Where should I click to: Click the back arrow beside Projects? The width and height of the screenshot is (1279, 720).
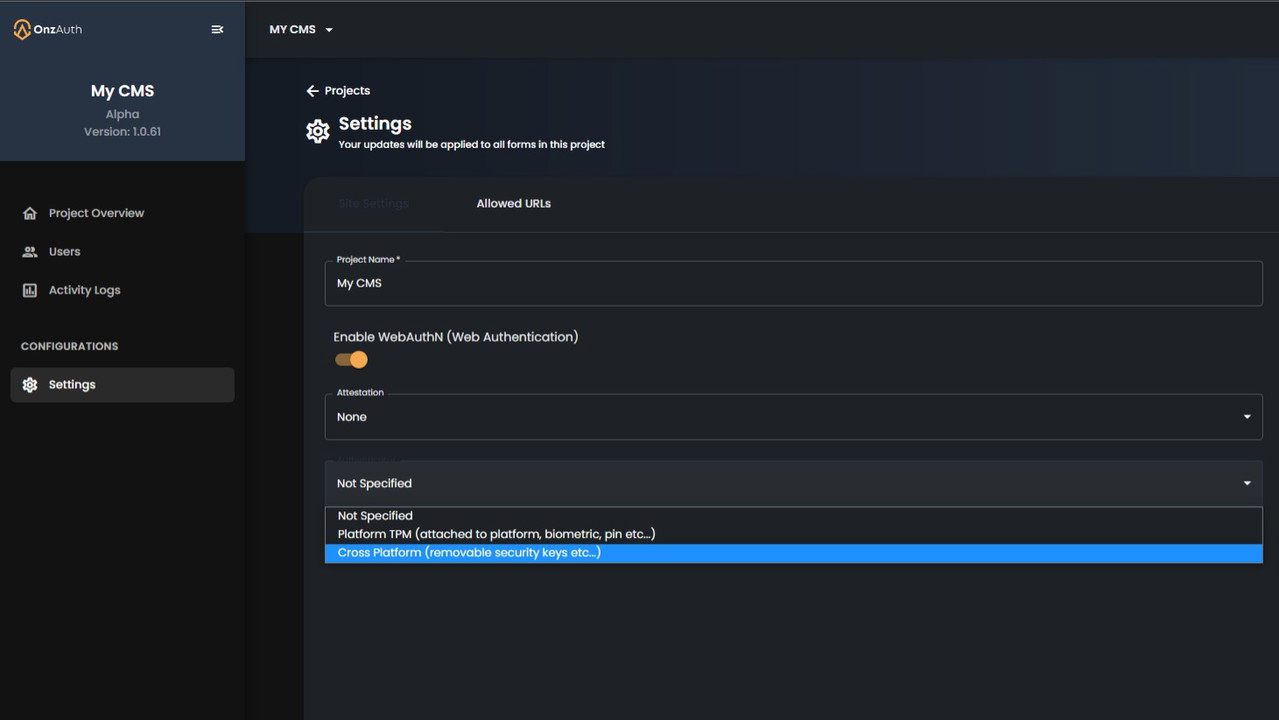(x=312, y=91)
